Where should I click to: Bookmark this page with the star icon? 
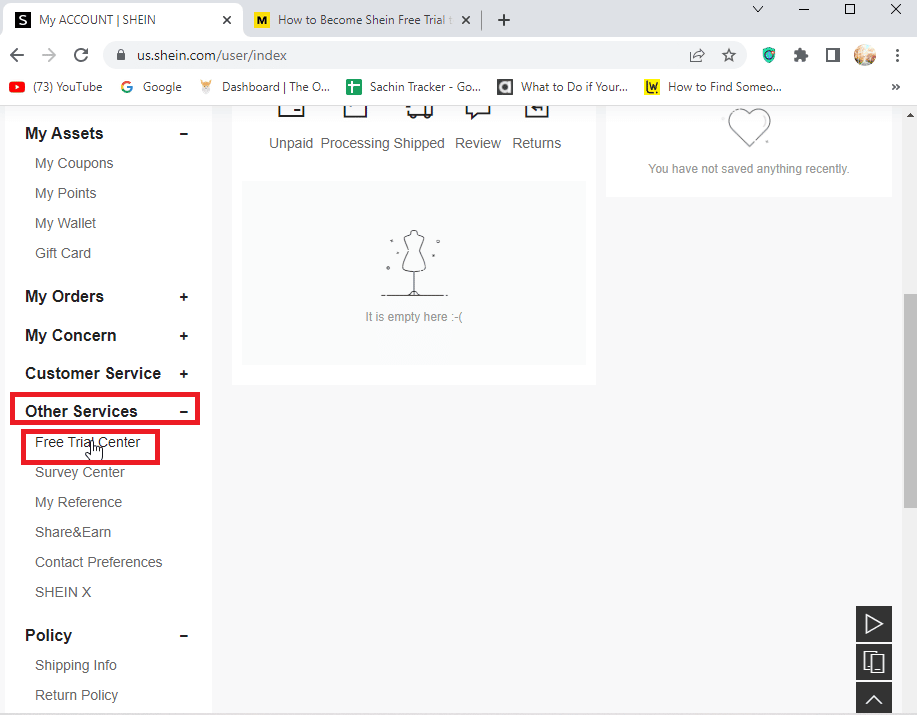coord(729,56)
